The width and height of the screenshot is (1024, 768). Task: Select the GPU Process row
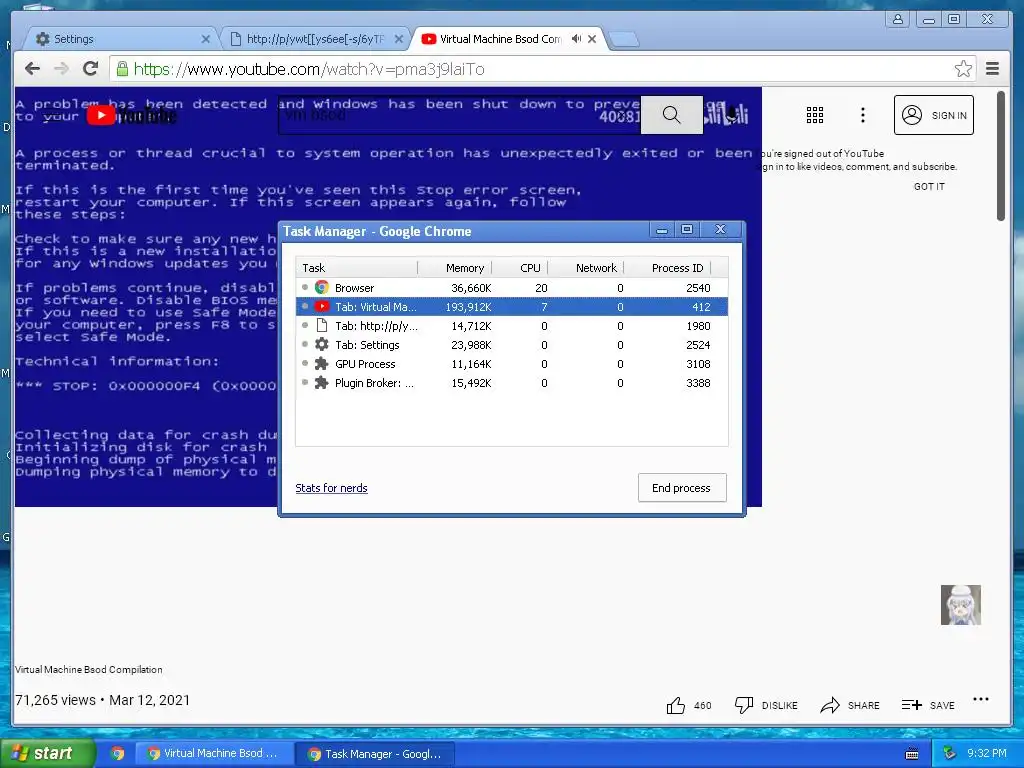pyautogui.click(x=512, y=364)
